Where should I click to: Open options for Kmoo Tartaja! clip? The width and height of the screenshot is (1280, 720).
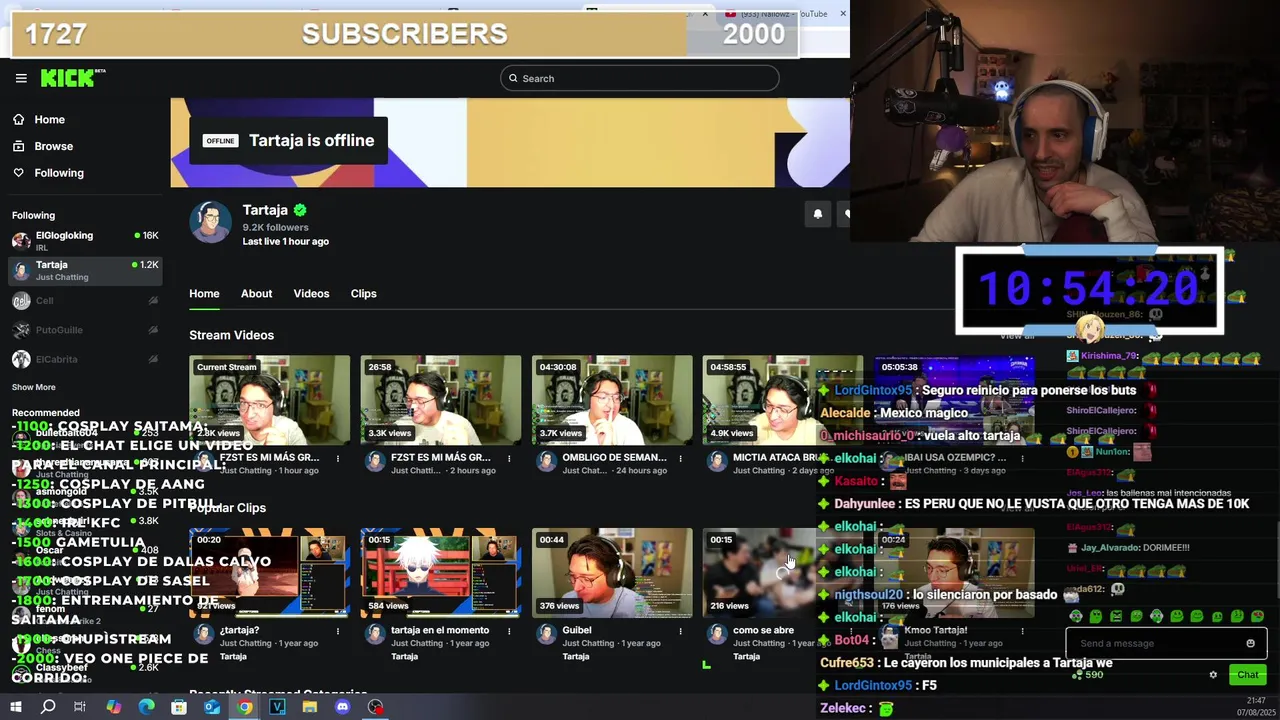coord(1022,632)
